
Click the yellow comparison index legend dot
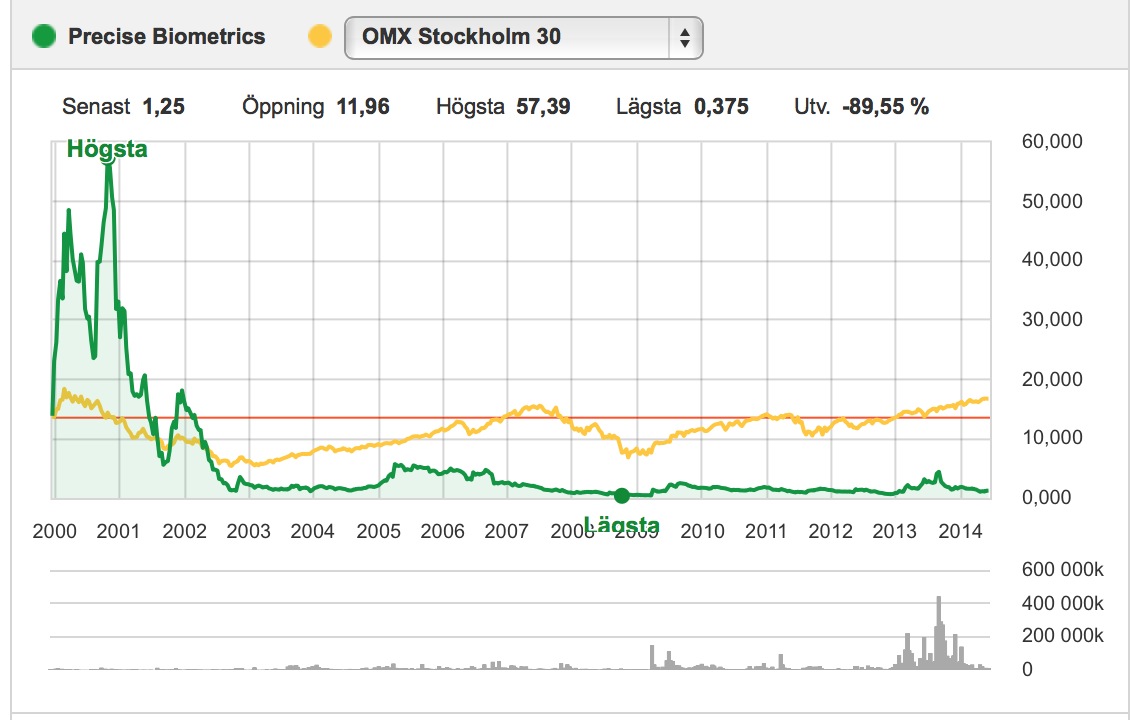pos(318,37)
